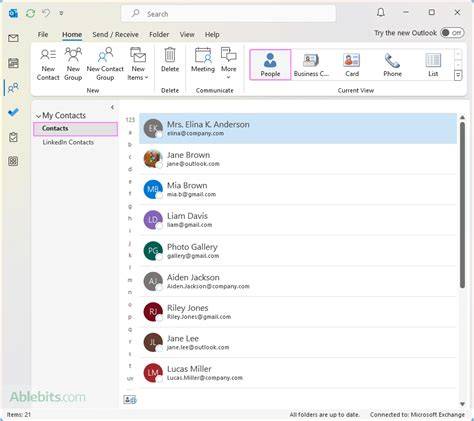Open the Tasks clipboard icon in sidebar
The width and height of the screenshot is (474, 421).
pyautogui.click(x=13, y=137)
